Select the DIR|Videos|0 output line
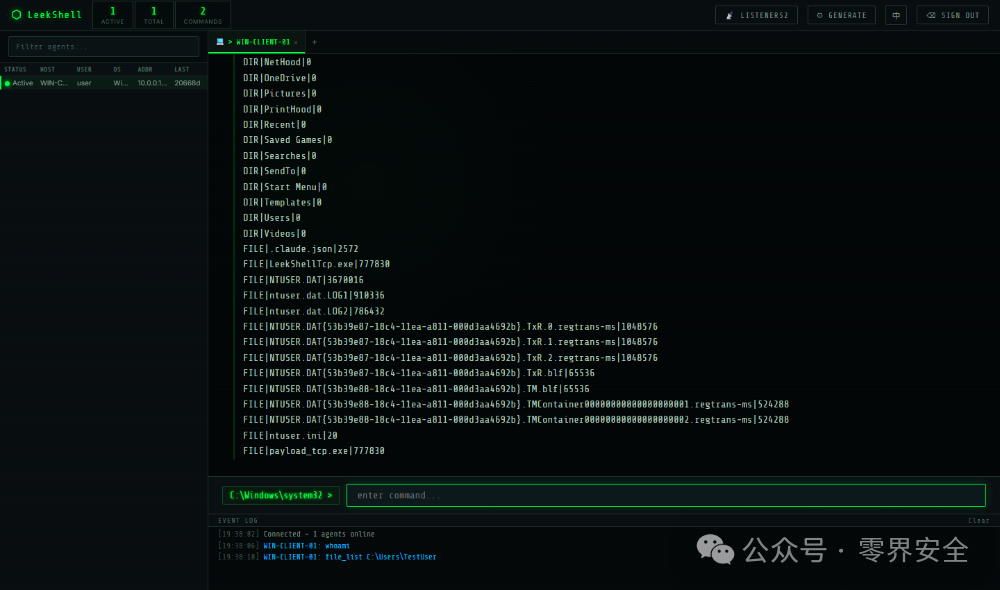 coord(274,233)
